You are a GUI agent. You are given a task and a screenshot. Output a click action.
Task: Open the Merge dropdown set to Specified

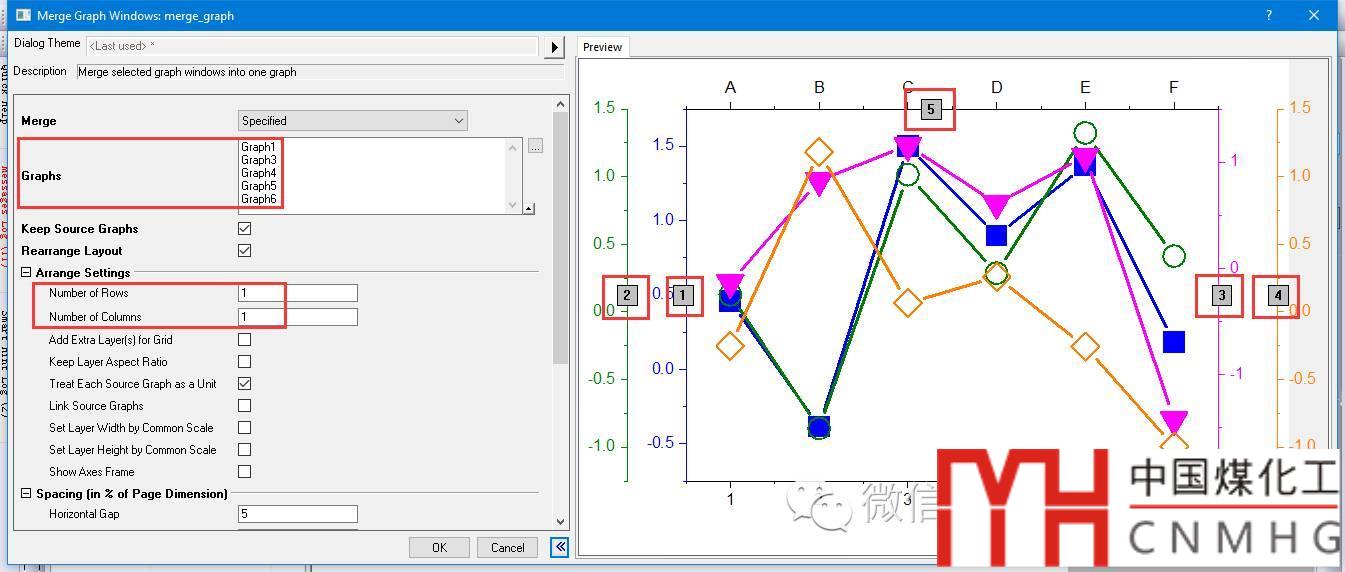[x=352, y=121]
